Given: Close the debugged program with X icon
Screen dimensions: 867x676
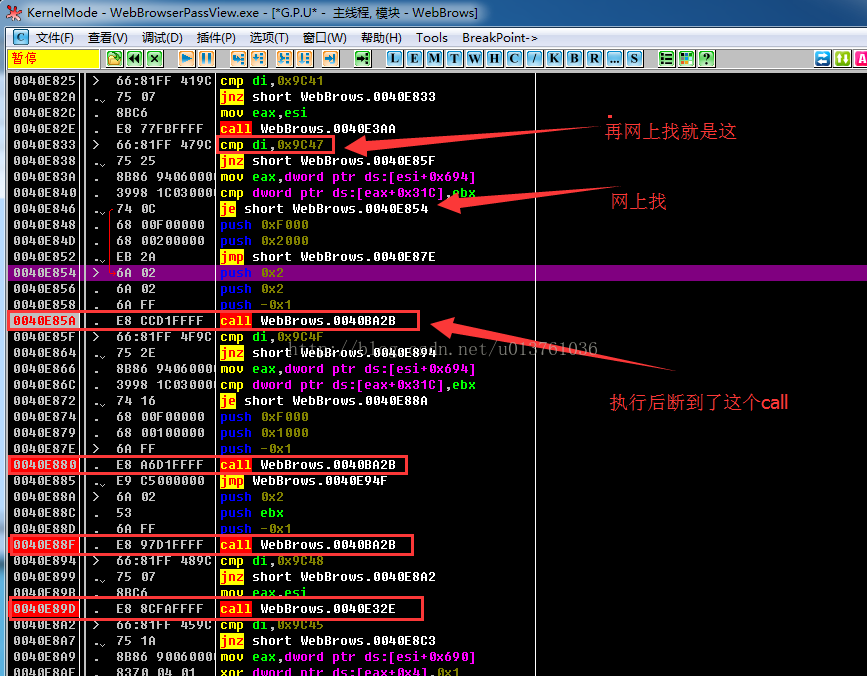Looking at the screenshot, I should [x=155, y=59].
